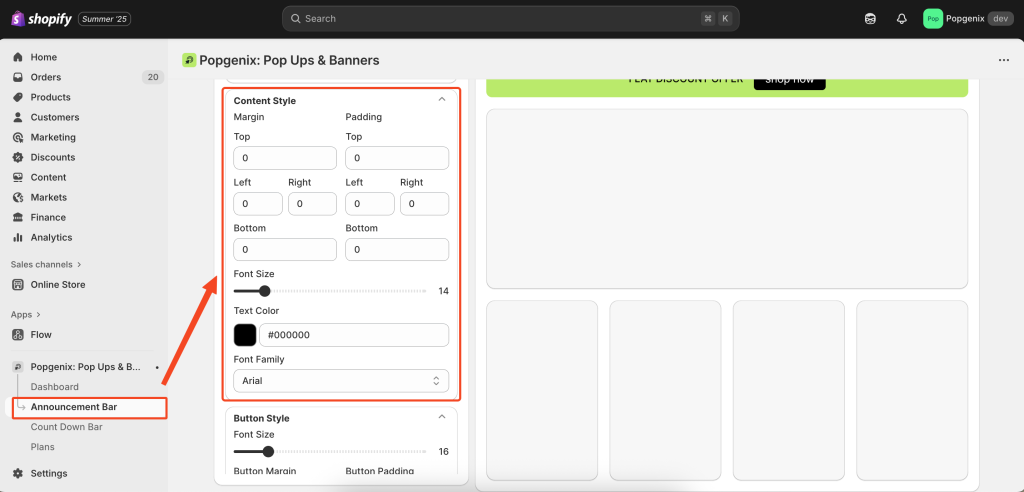This screenshot has height=492, width=1024.
Task: Open the Home icon in sidebar
Action: [x=18, y=57]
